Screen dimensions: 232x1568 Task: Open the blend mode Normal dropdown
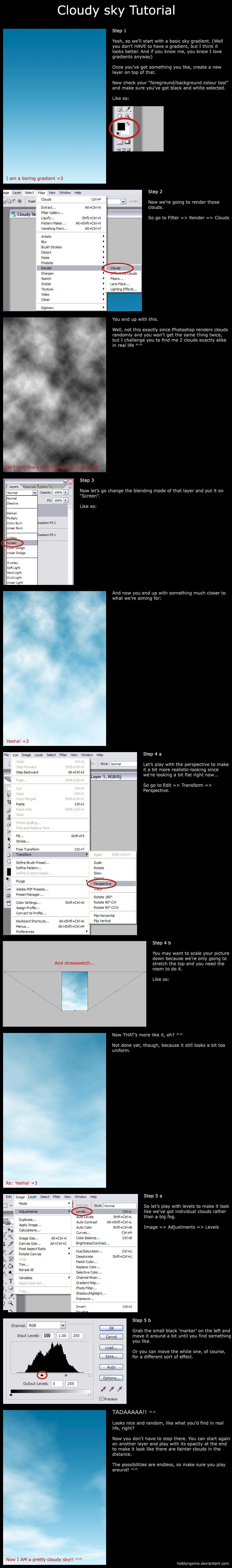click(x=22, y=492)
